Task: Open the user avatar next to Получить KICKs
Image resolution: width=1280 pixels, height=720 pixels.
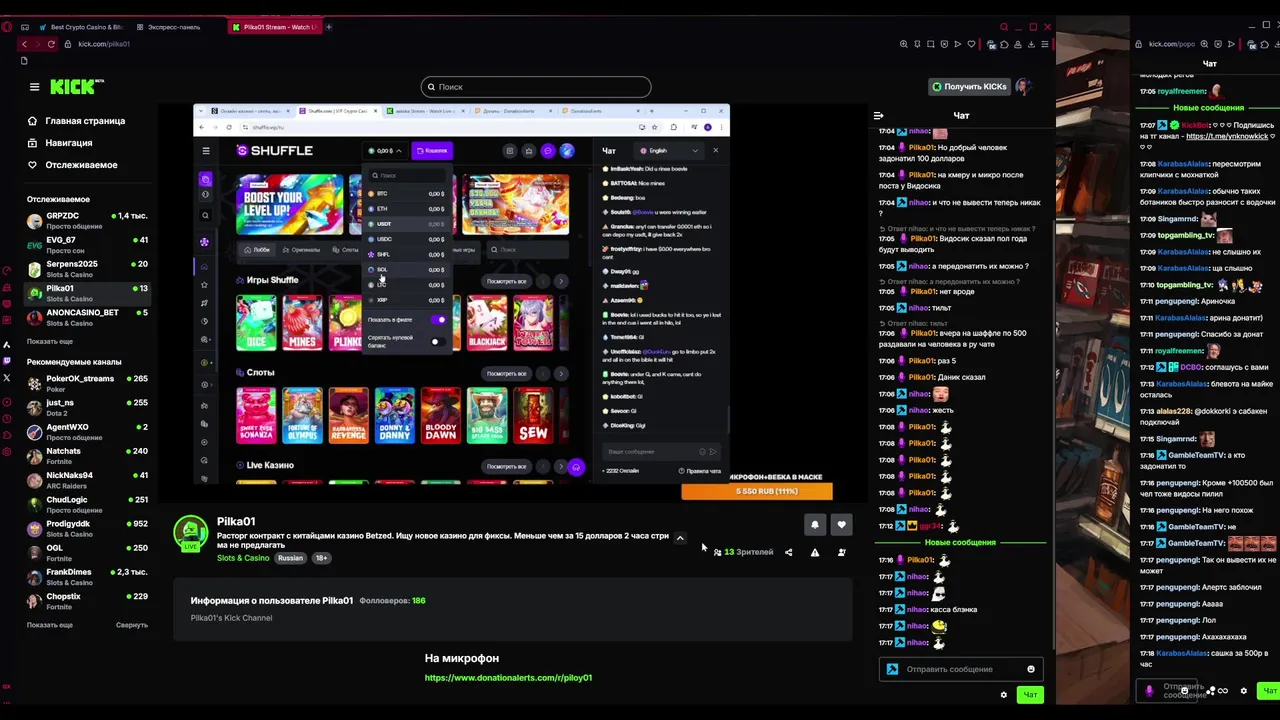Action: (1023, 87)
